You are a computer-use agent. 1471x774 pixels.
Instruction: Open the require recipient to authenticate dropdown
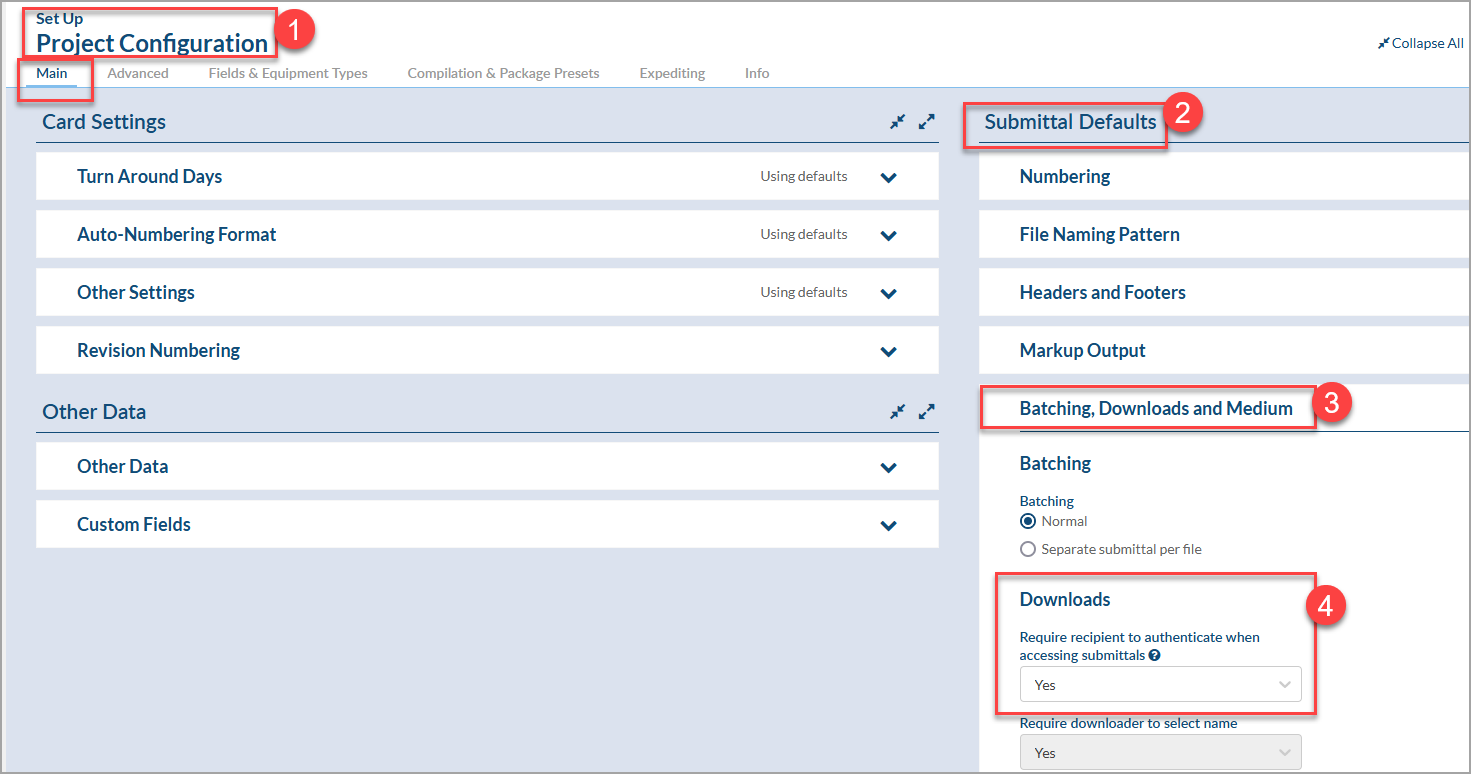tap(1160, 685)
